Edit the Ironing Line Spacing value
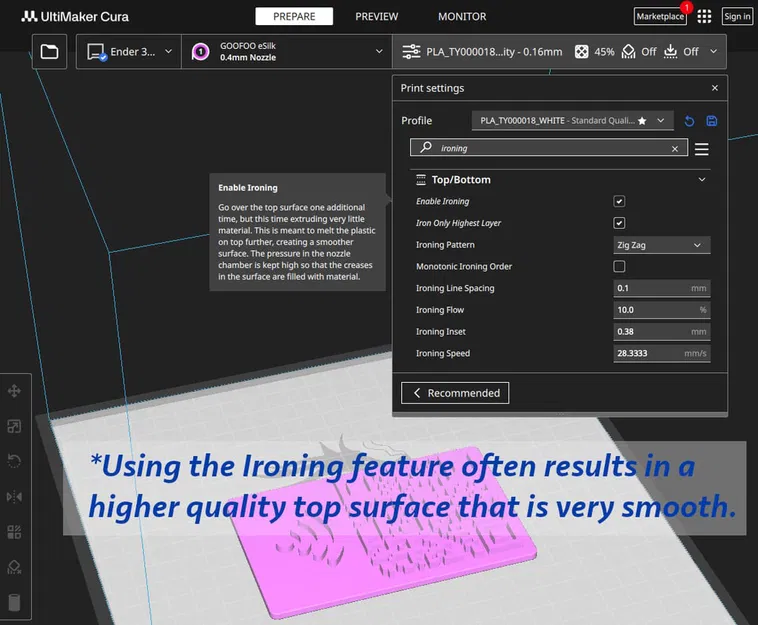758x625 pixels. 661,289
